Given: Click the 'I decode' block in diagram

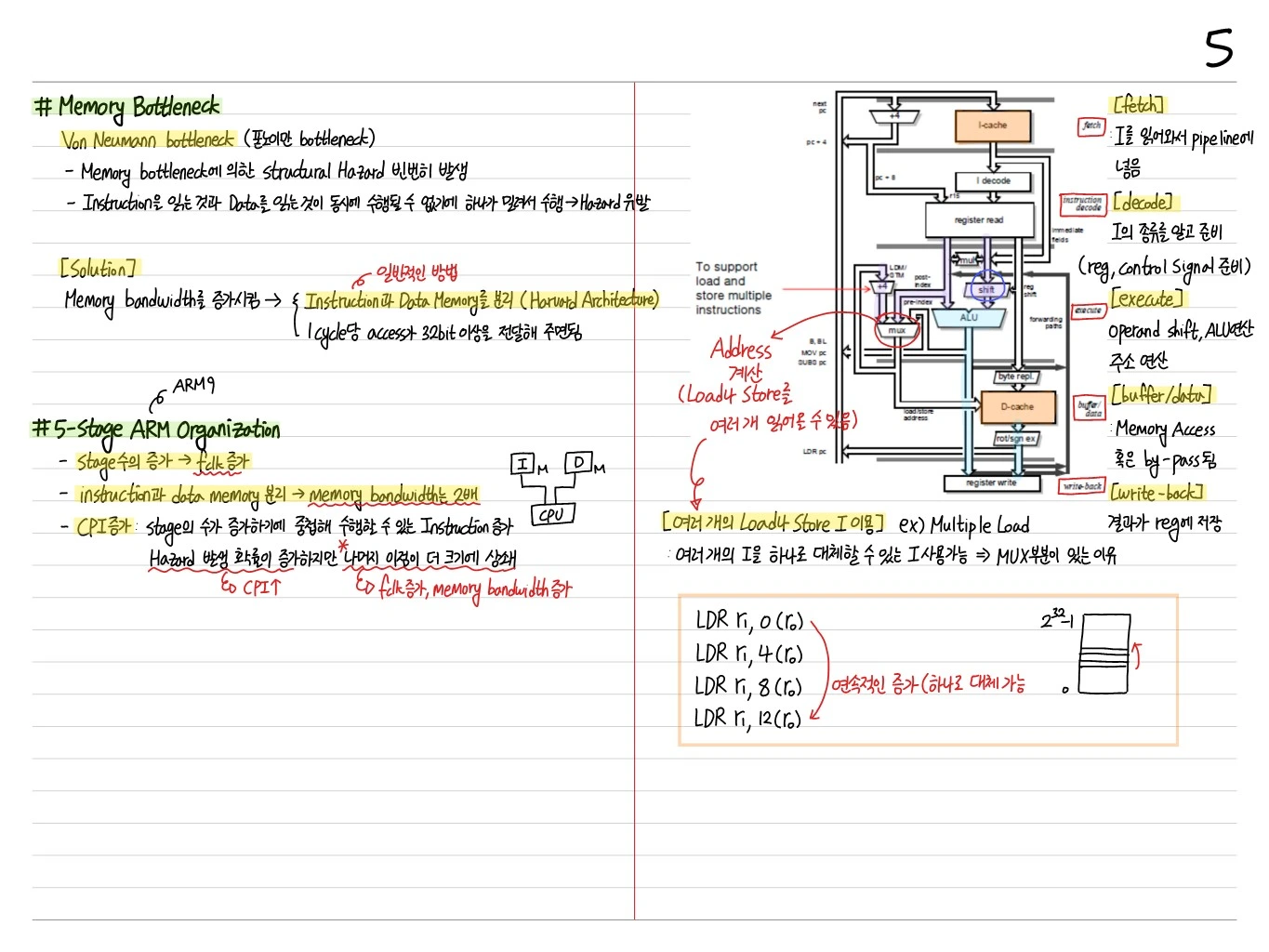Looking at the screenshot, I should [993, 180].
